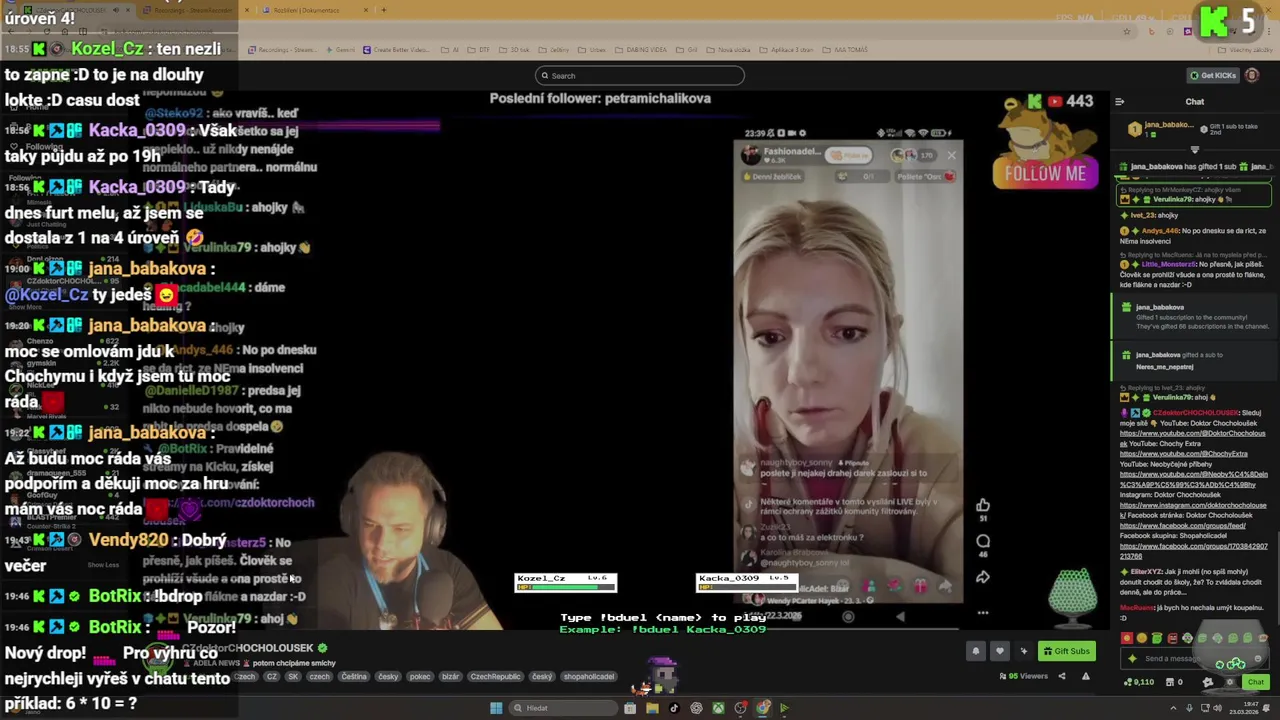This screenshot has height=720, width=1280.
Task: Open the Windows Start menu
Action: coord(496,708)
